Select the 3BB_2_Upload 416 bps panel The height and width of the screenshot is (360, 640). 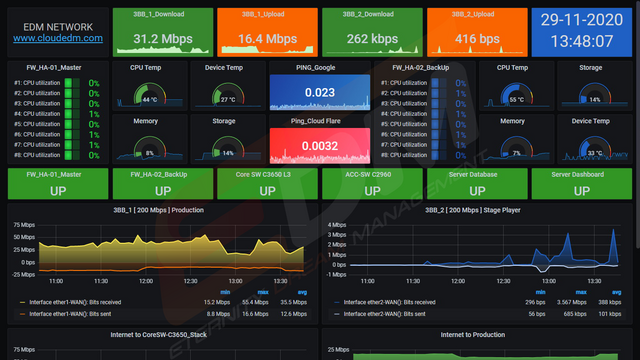click(477, 32)
